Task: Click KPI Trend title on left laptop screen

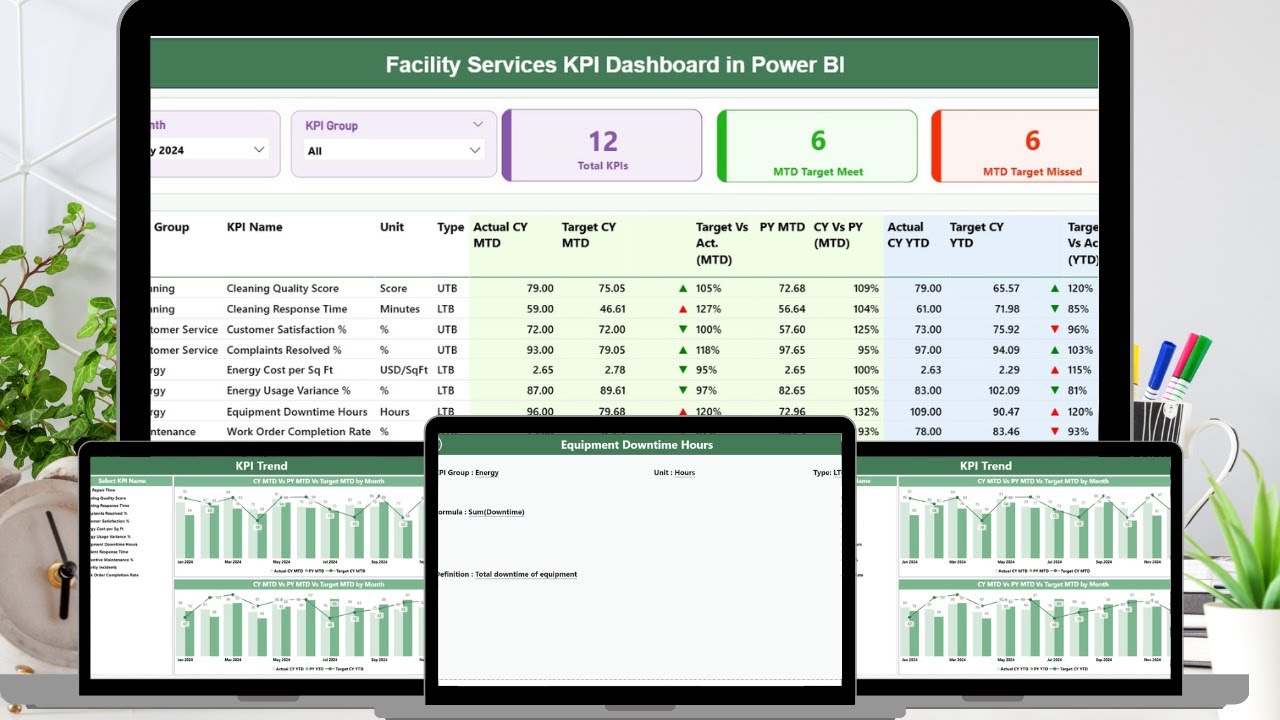Action: (261, 466)
